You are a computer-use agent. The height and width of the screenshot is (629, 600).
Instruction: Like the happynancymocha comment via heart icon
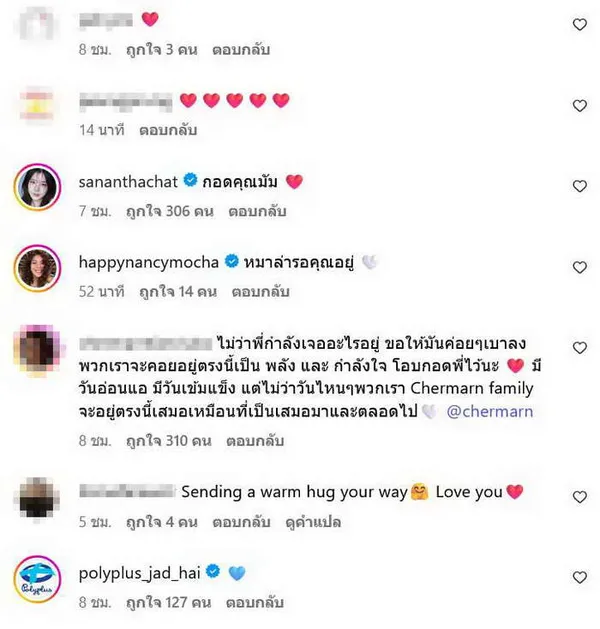click(x=580, y=267)
